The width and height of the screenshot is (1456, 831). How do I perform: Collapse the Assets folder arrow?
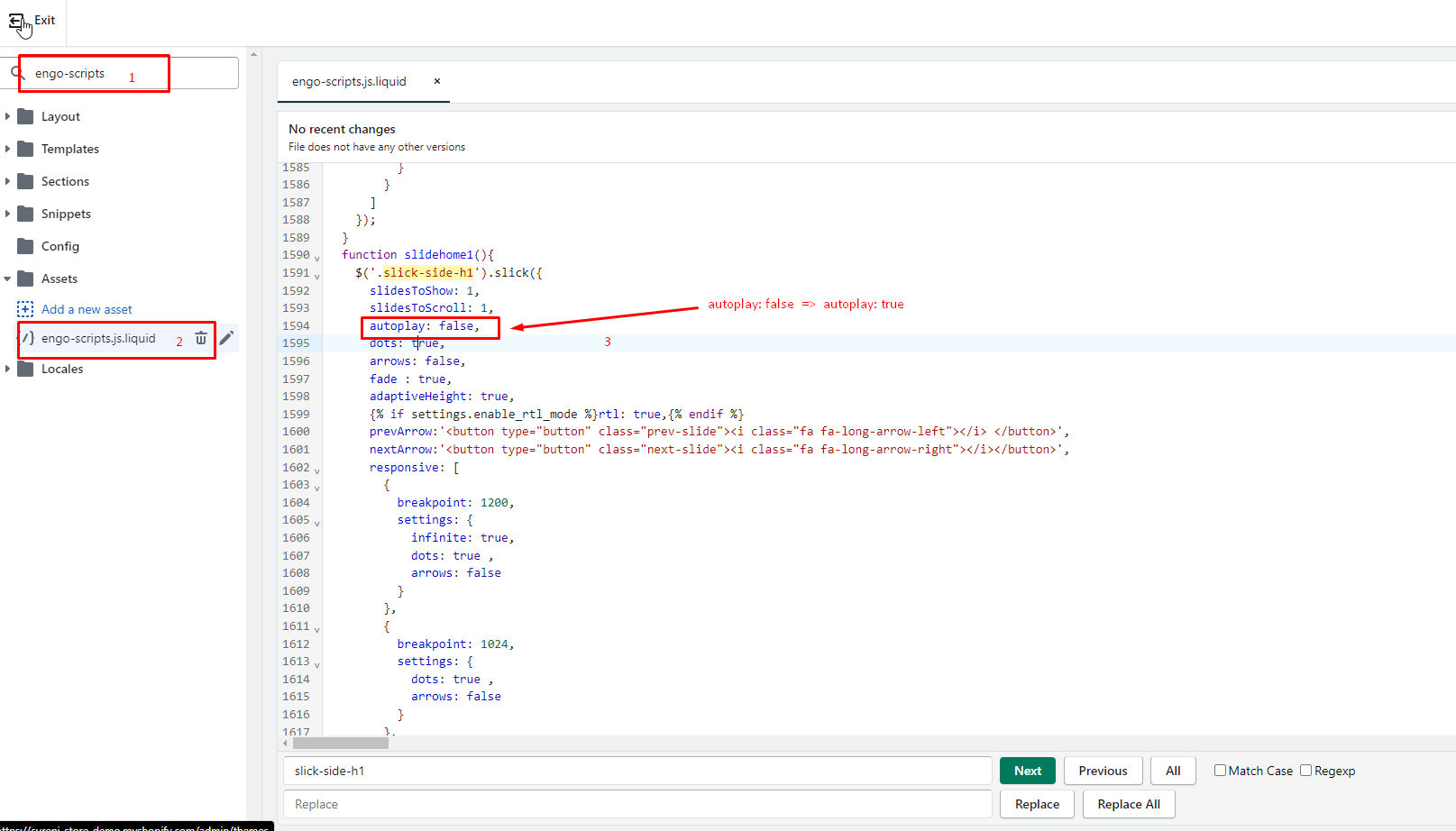[7, 279]
